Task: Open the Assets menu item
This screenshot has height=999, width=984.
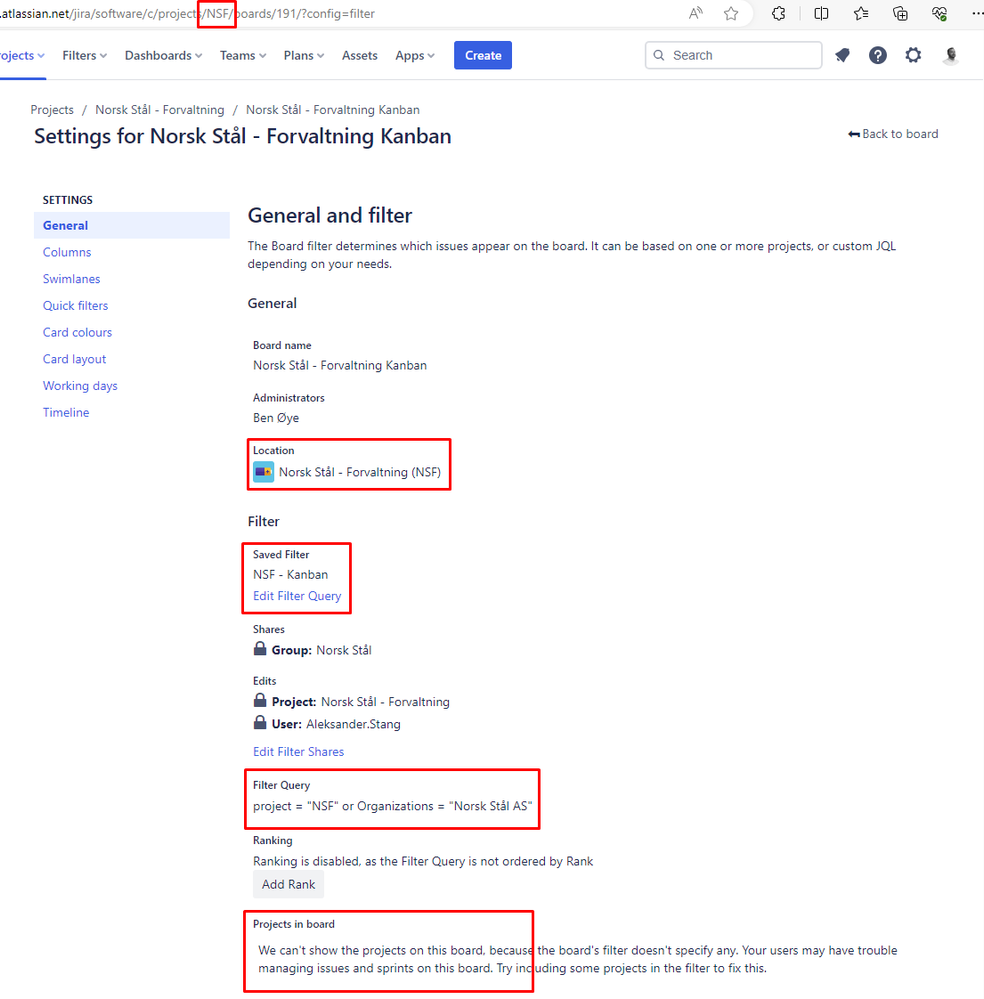Action: tap(359, 55)
